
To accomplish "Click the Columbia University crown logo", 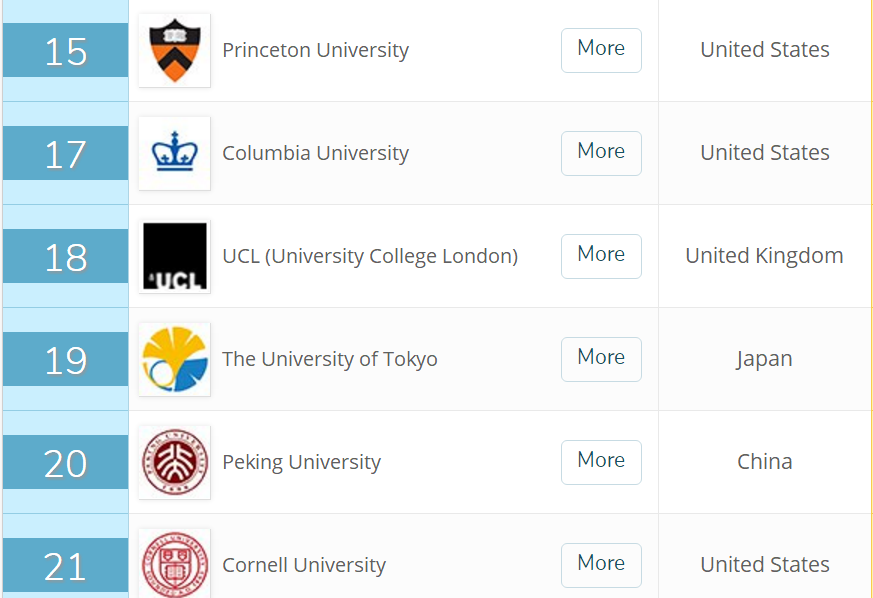I will click(x=174, y=153).
